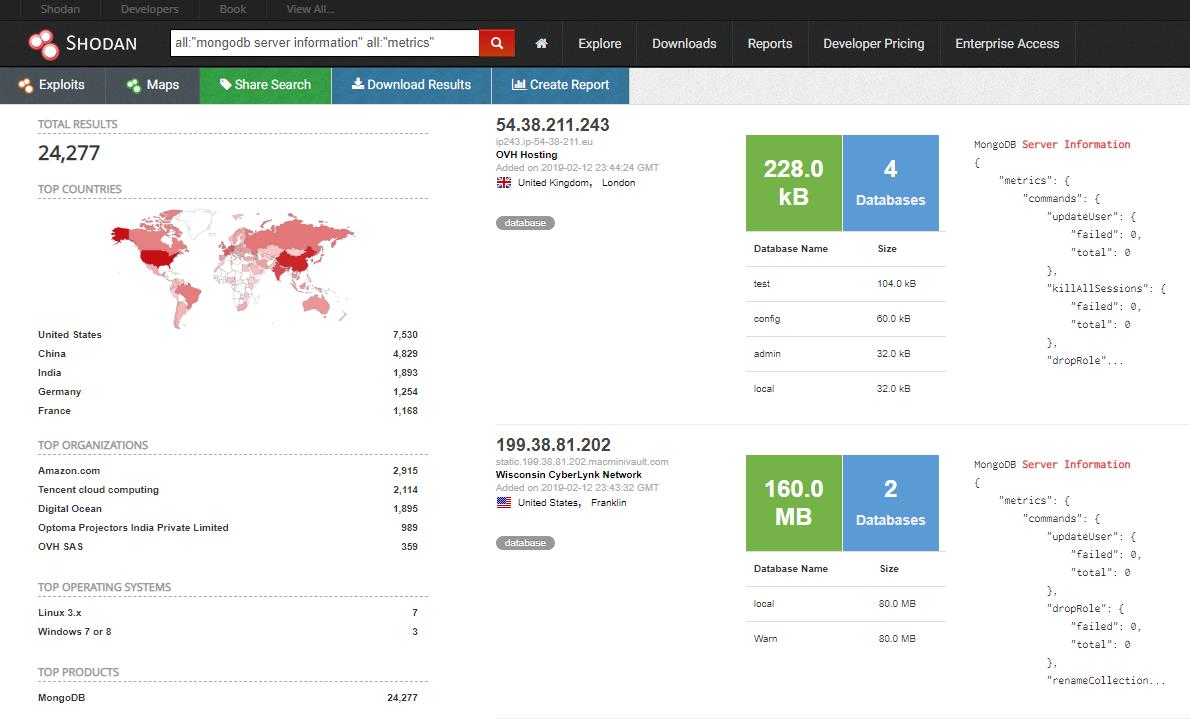Click the world map of top countries
This screenshot has height=722, width=1190.
[233, 267]
